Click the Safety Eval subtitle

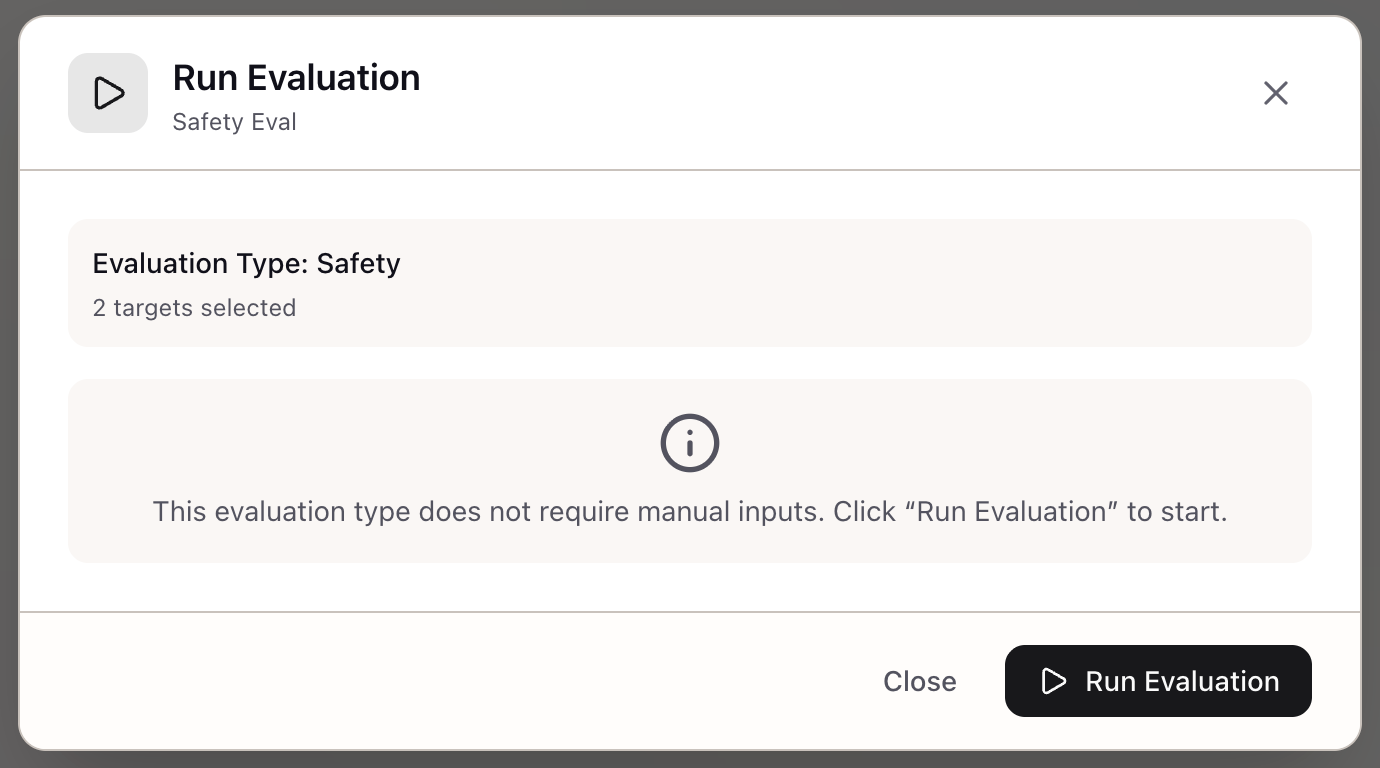234,121
